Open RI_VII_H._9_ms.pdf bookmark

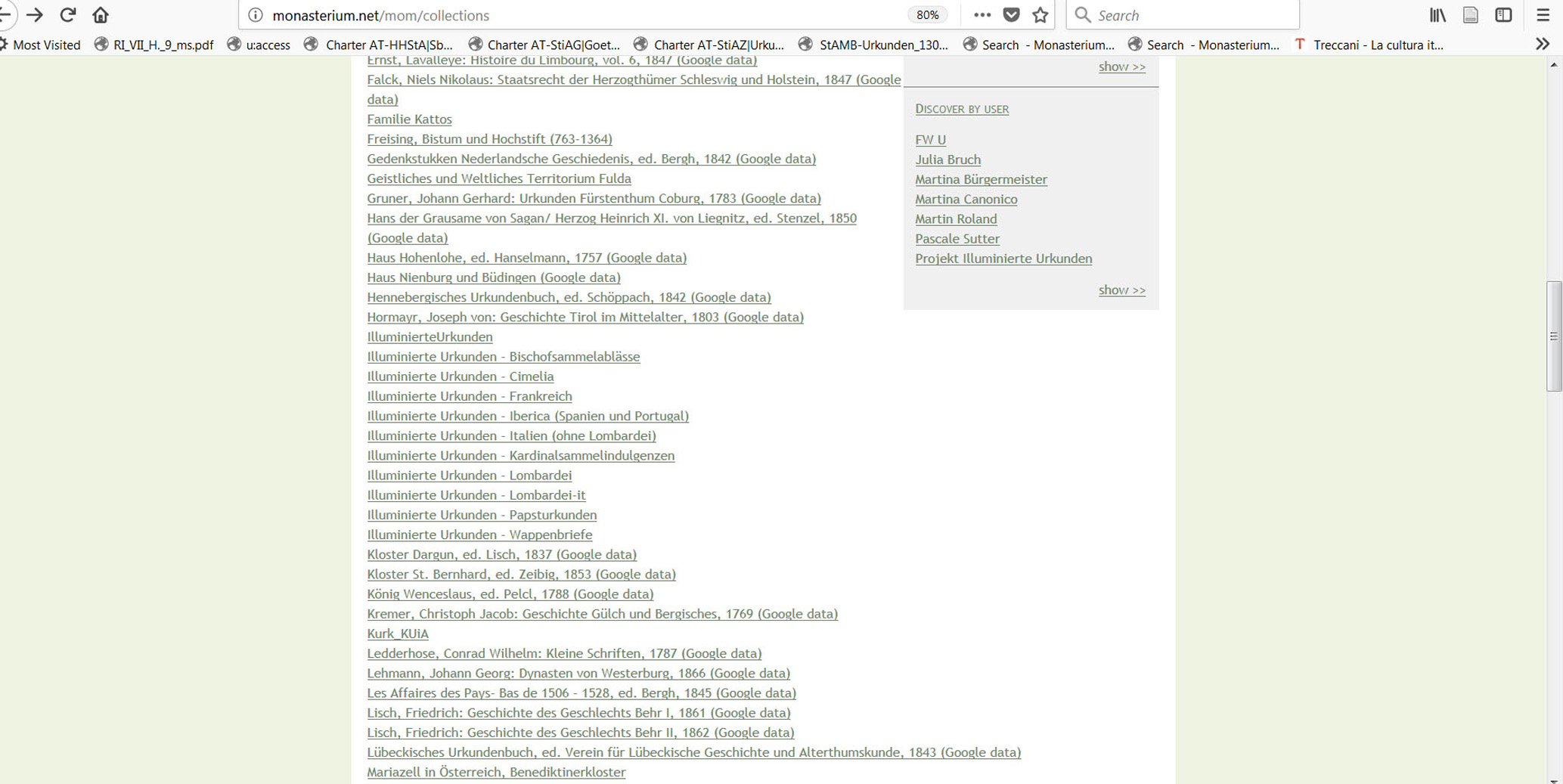(x=154, y=45)
